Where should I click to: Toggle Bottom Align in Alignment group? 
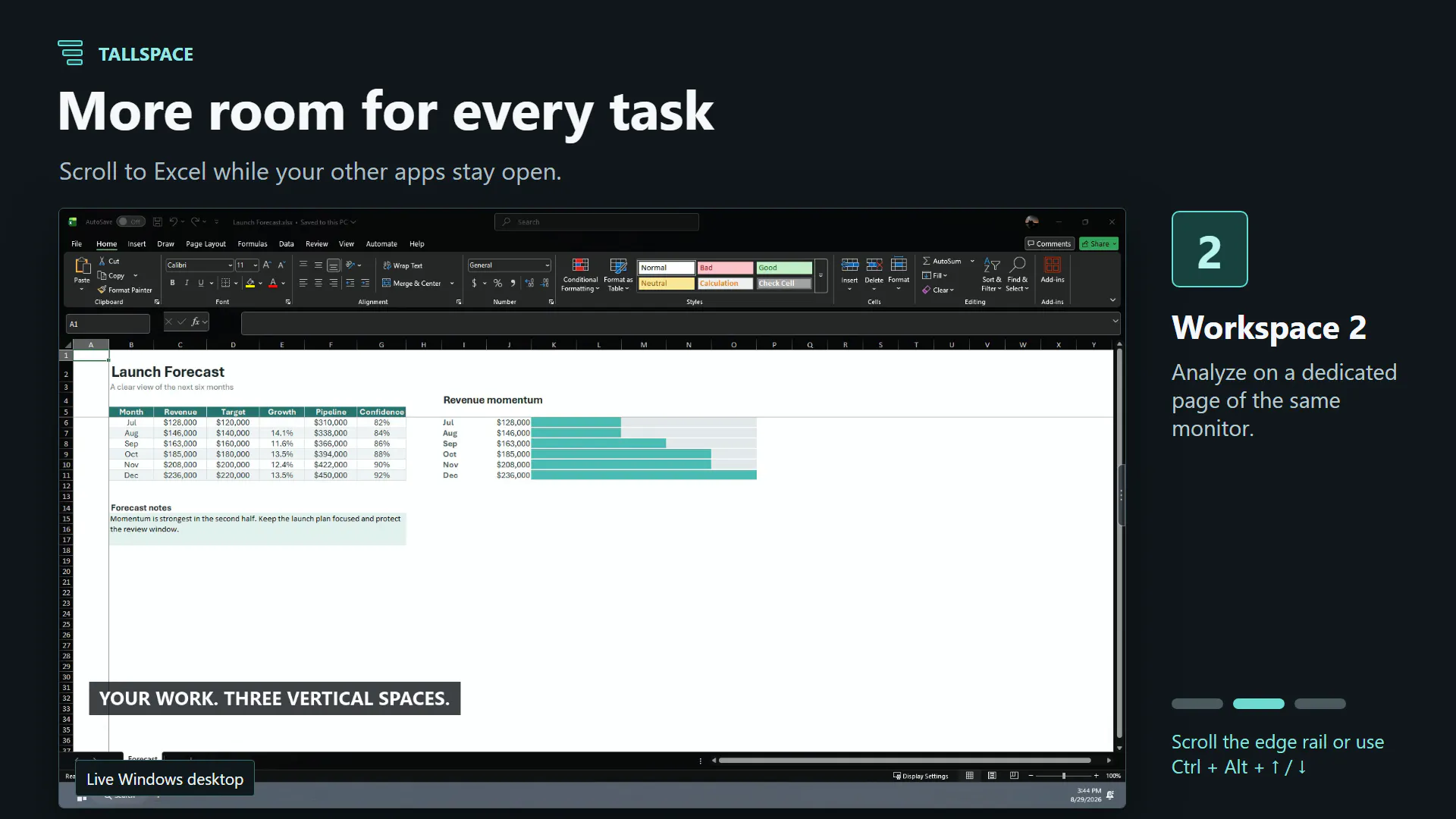coord(334,265)
